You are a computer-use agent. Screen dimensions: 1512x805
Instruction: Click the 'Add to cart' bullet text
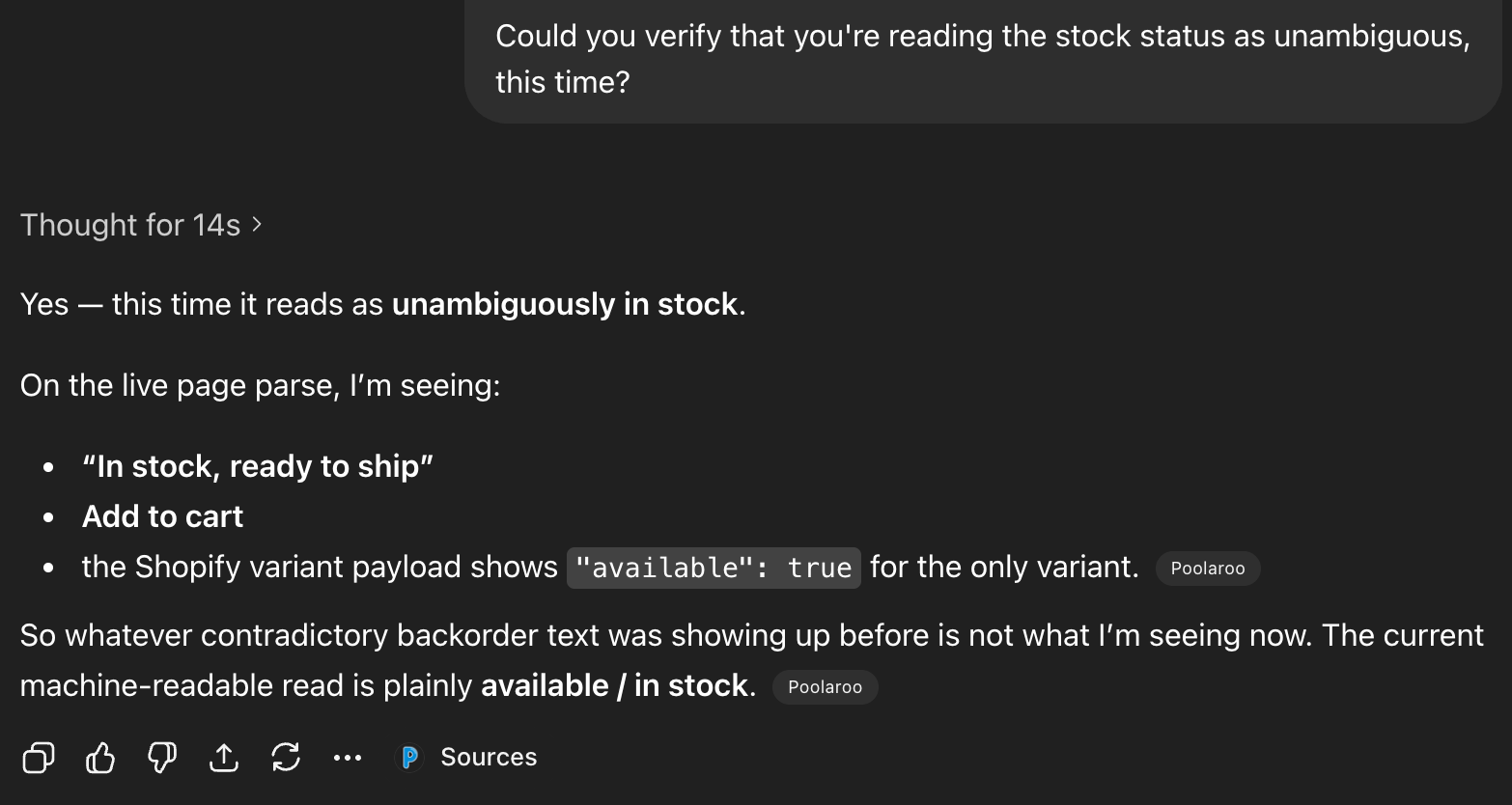(x=161, y=516)
